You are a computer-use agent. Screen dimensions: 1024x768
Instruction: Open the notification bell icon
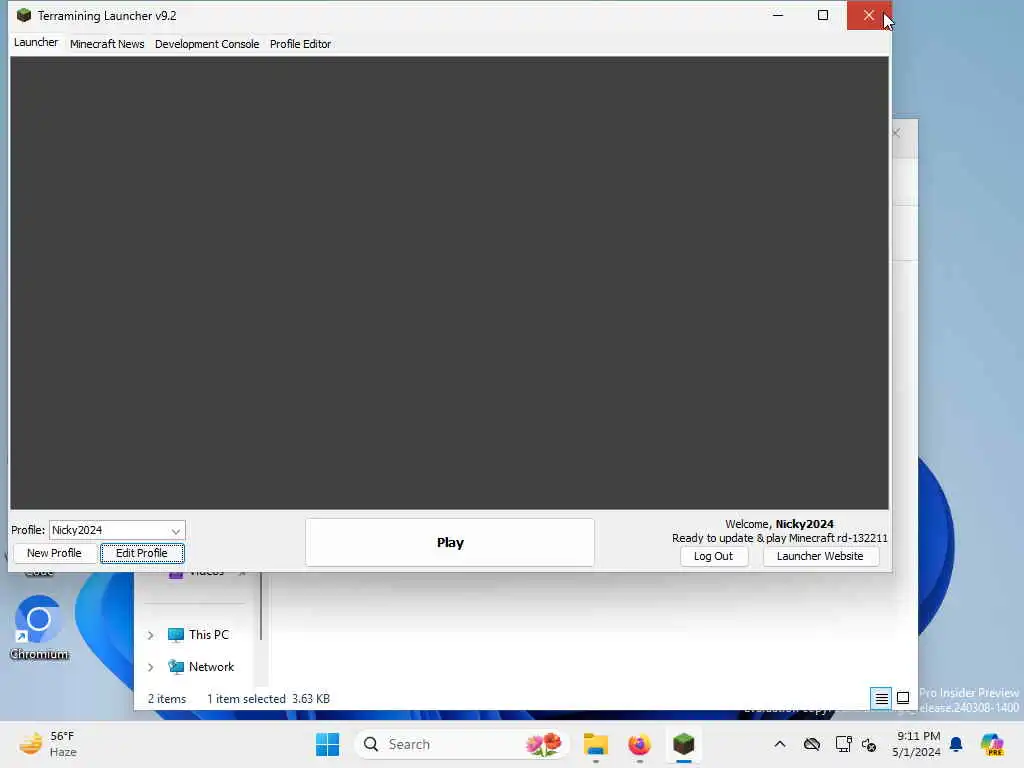(956, 744)
